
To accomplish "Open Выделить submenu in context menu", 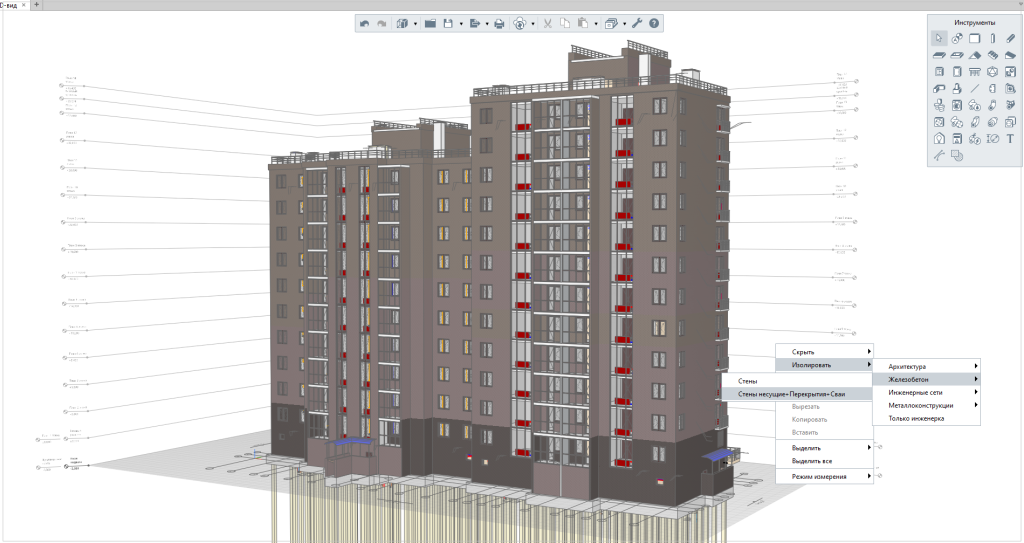I will (824, 448).
